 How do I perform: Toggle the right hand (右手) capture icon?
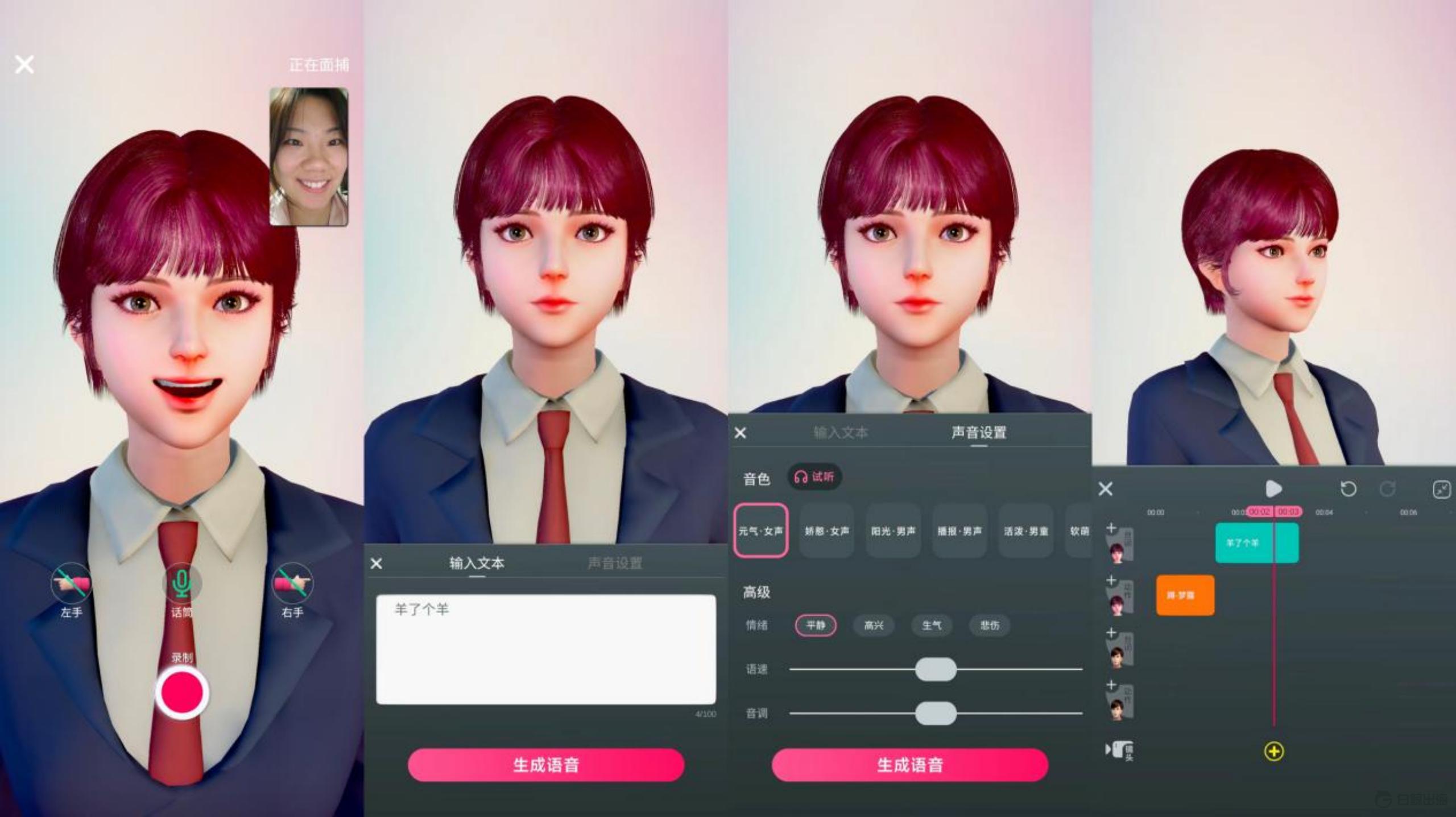pyautogui.click(x=292, y=583)
